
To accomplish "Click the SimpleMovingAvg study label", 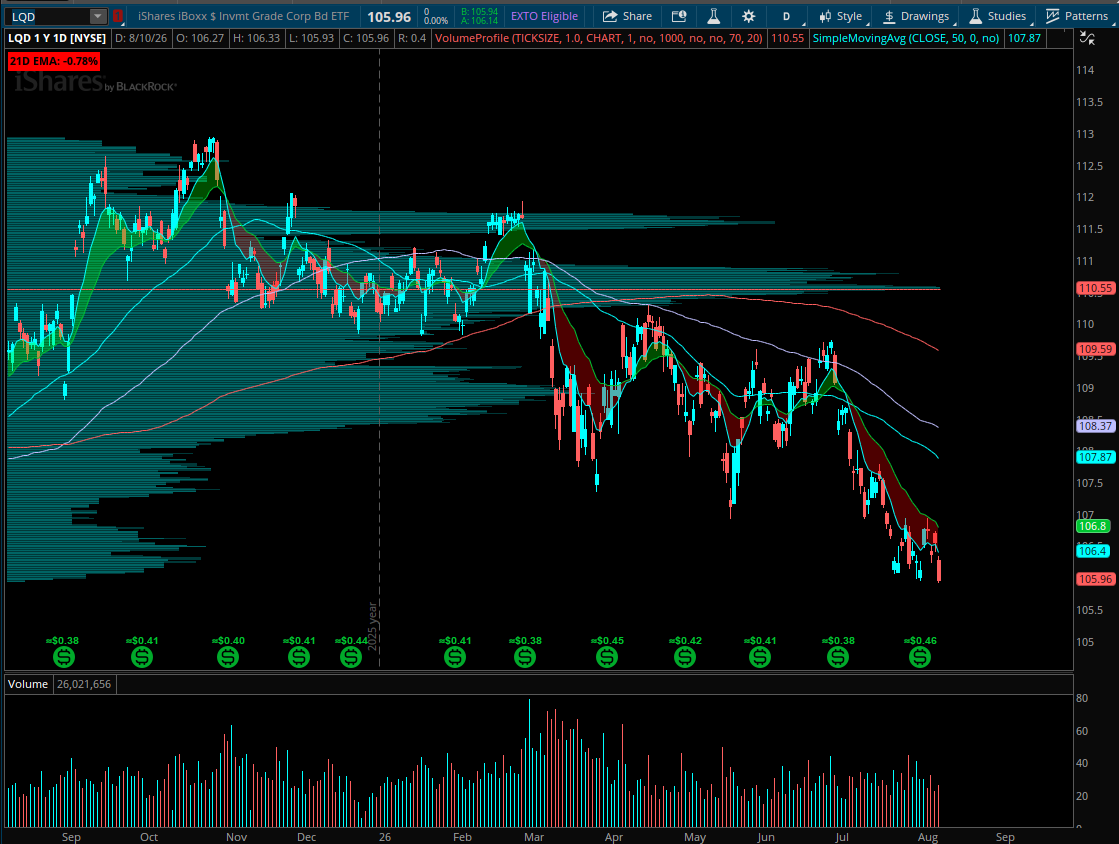I will click(906, 38).
